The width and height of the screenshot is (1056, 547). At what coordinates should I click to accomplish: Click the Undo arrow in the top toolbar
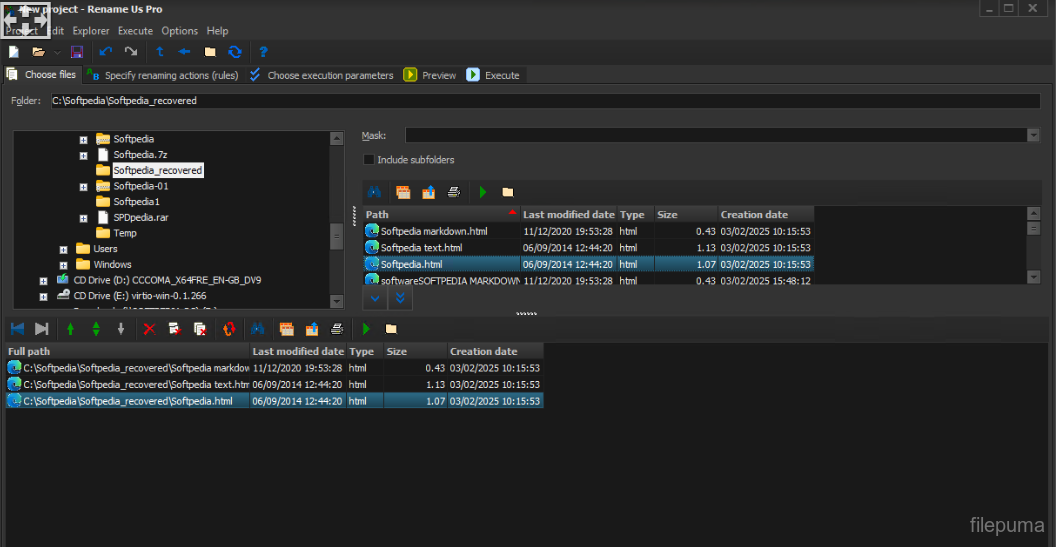[x=106, y=52]
